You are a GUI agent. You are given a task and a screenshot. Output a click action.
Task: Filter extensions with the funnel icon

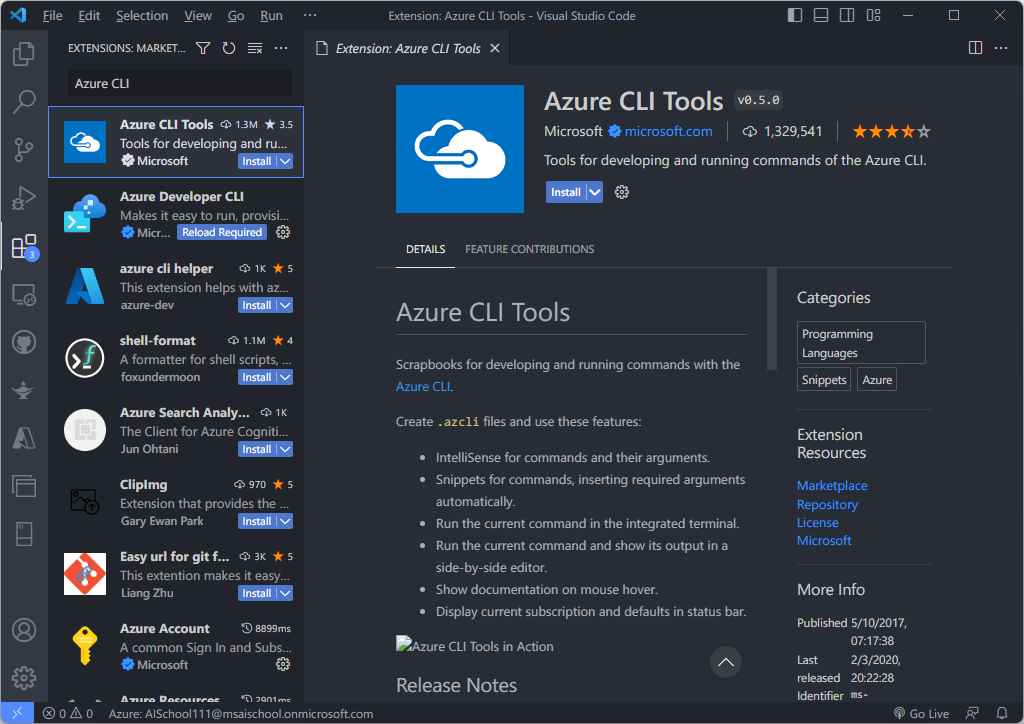(203, 48)
